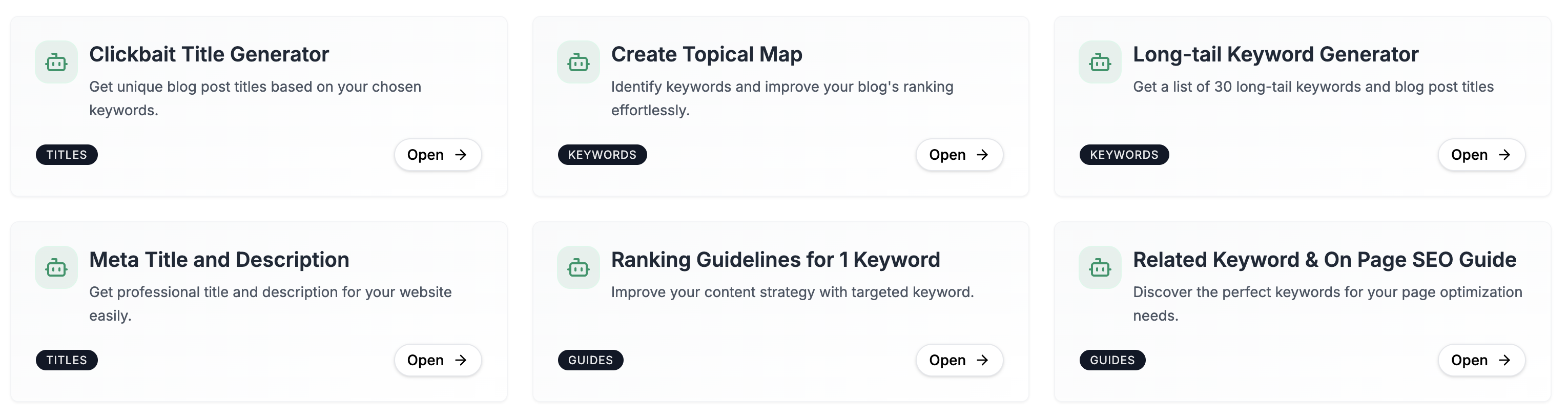The width and height of the screenshot is (1568, 419).
Task: Click the Create Topical Map card title
Action: coord(706,54)
